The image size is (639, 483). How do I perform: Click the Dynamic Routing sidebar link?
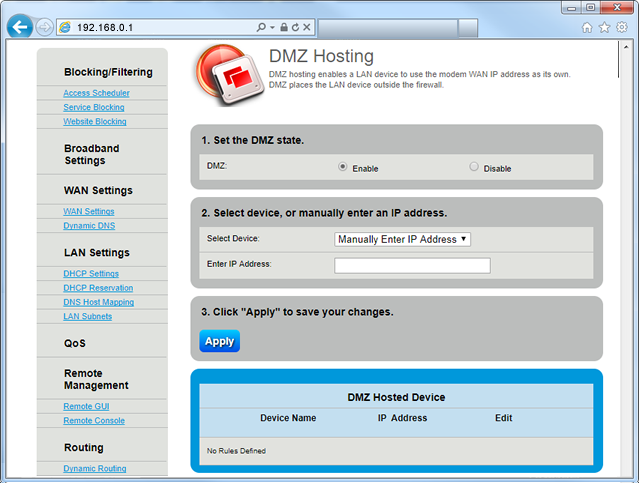[95, 468]
